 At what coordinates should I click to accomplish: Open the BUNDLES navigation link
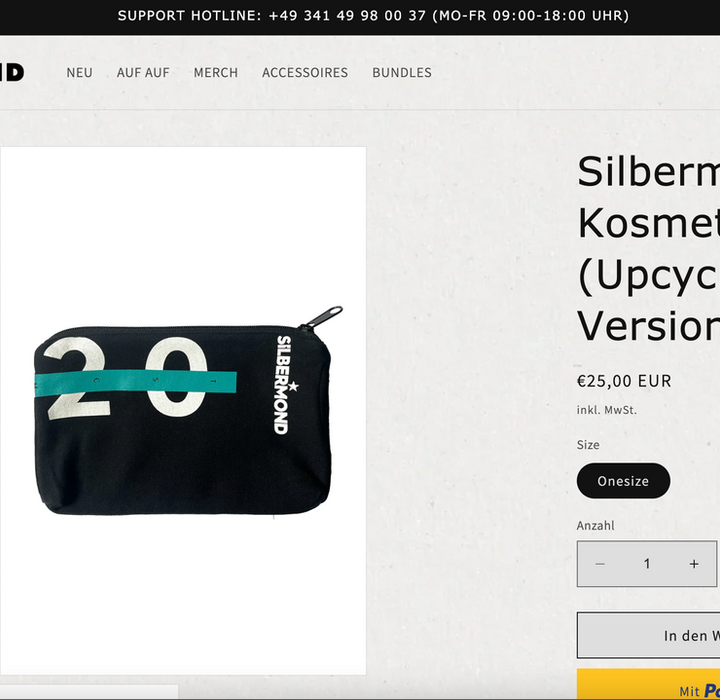402,73
